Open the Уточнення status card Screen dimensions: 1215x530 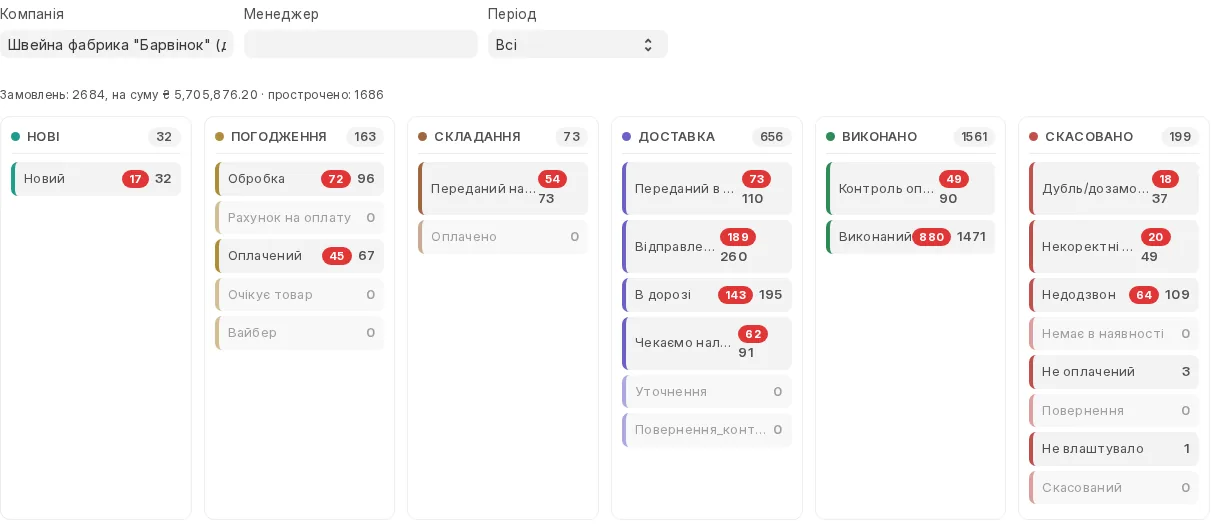[707, 392]
